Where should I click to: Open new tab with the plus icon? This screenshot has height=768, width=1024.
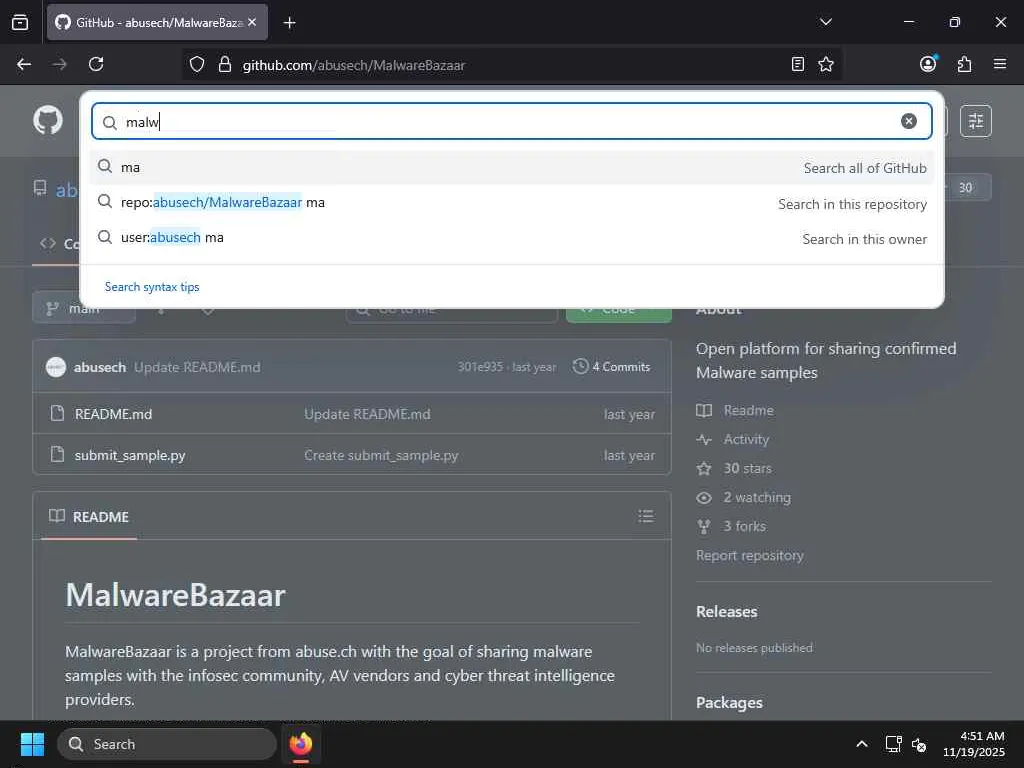[x=289, y=23]
